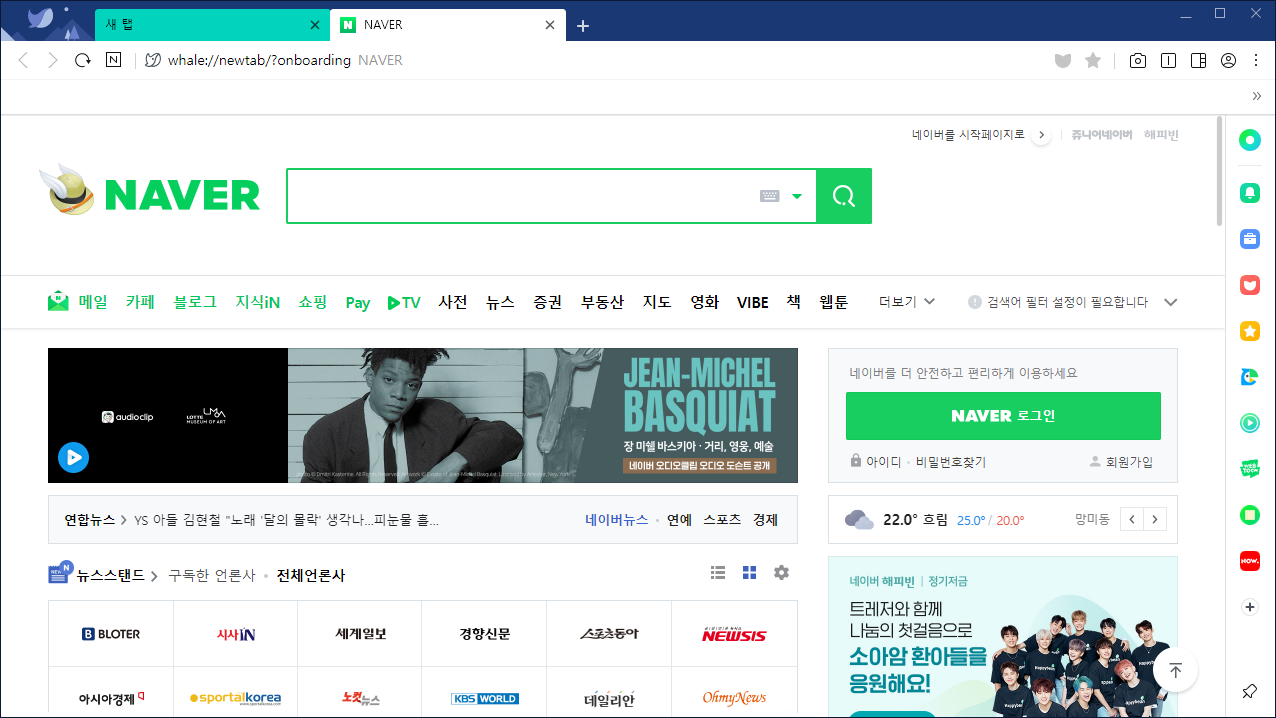Open the red NOW sidebar icon
This screenshot has width=1276, height=718.
pyautogui.click(x=1250, y=561)
